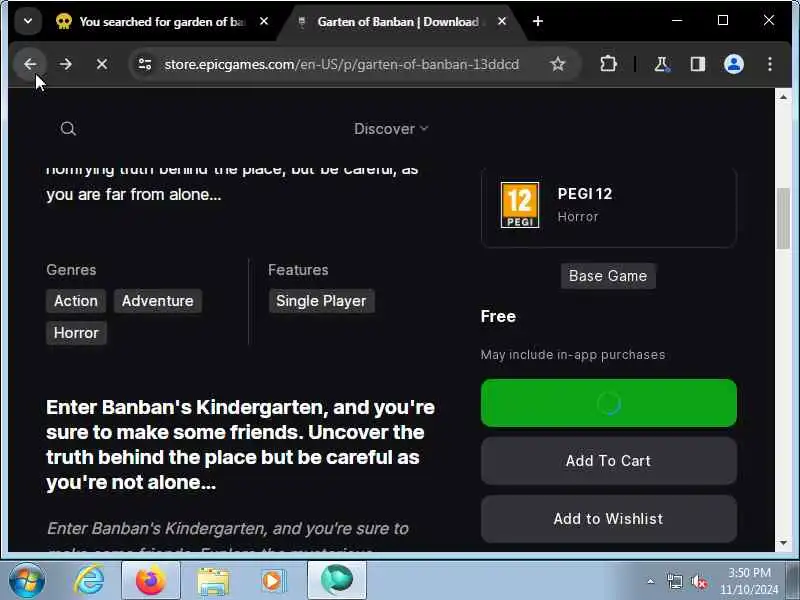Open File Explorer from taskbar
The image size is (800, 600).
coord(213,581)
